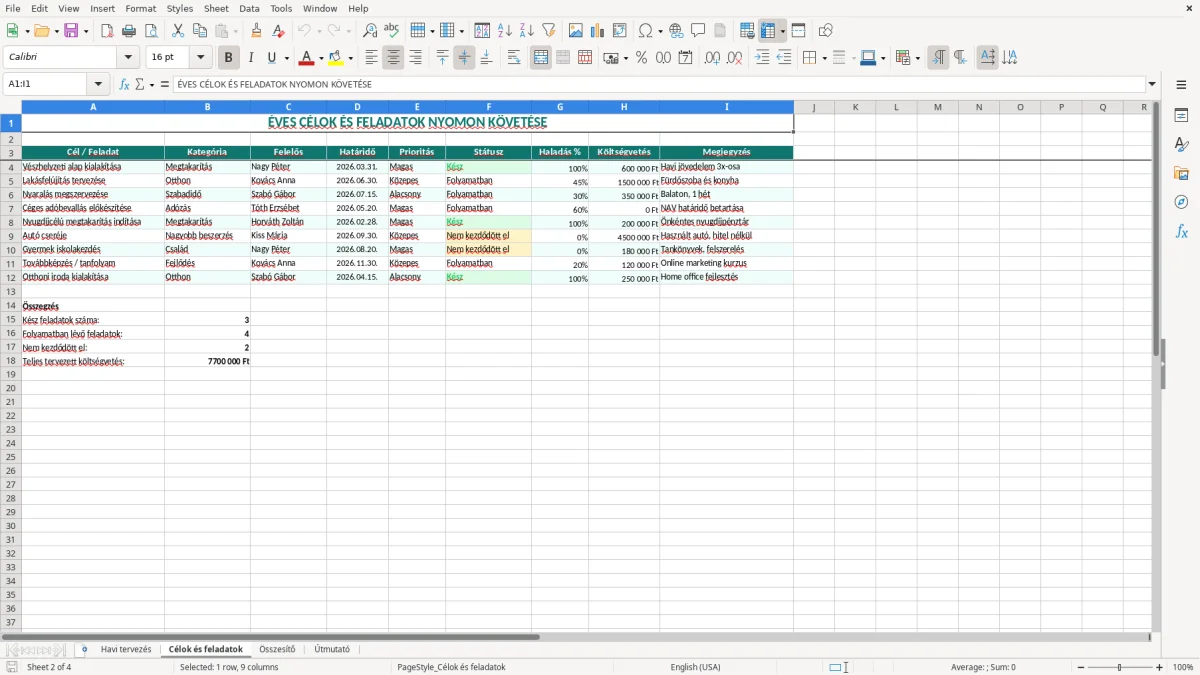Toggle Merge and Center Cells
This screenshot has height=675, width=1200.
tap(541, 58)
